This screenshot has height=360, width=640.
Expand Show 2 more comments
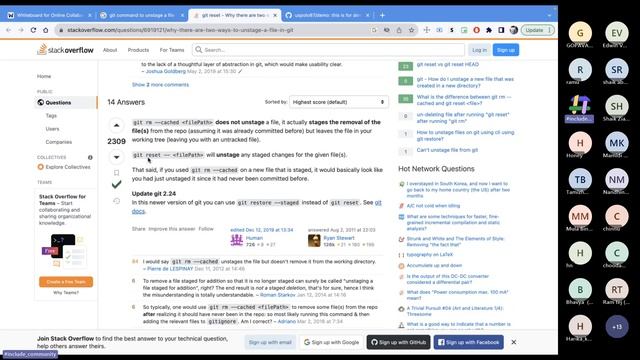tap(160, 85)
